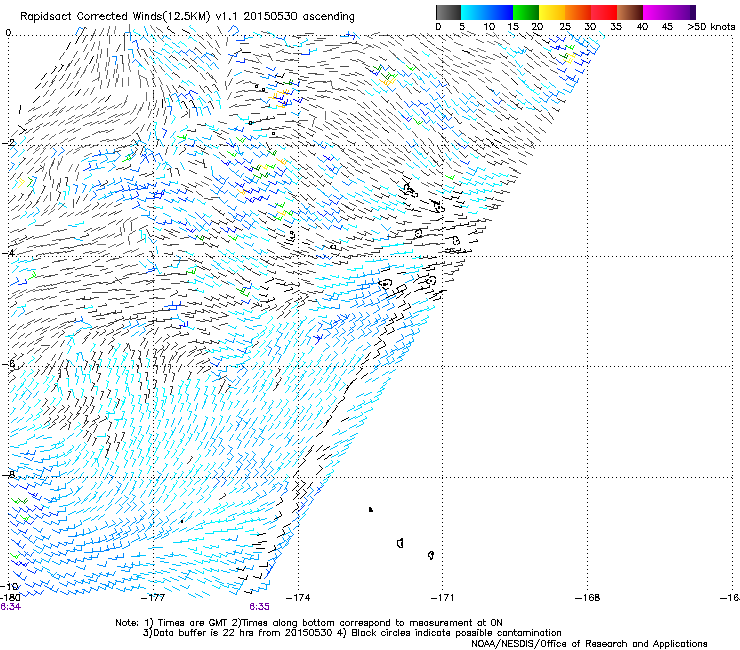
Task: Click the '>50 knots' legend label
Action: 711,27
